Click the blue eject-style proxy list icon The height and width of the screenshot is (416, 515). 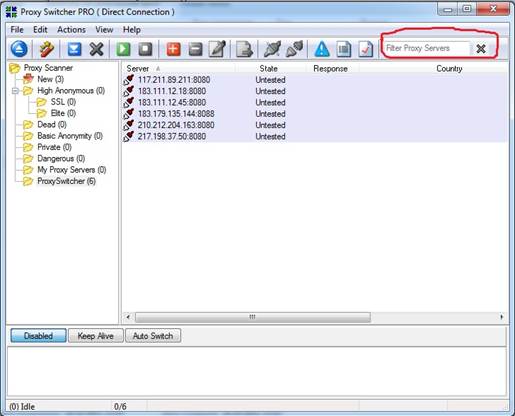[x=19, y=49]
